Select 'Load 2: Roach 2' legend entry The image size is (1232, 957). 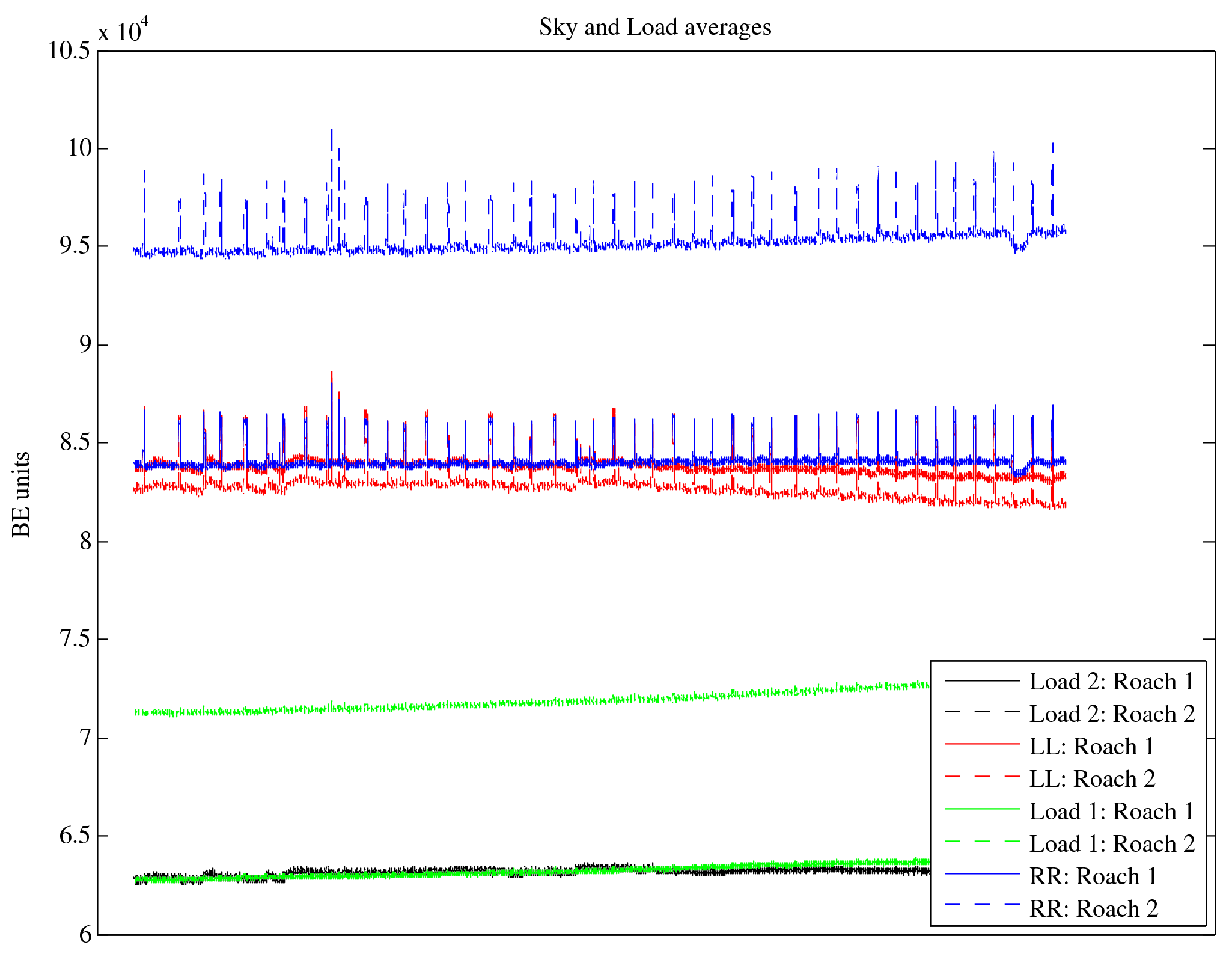coord(1112,714)
